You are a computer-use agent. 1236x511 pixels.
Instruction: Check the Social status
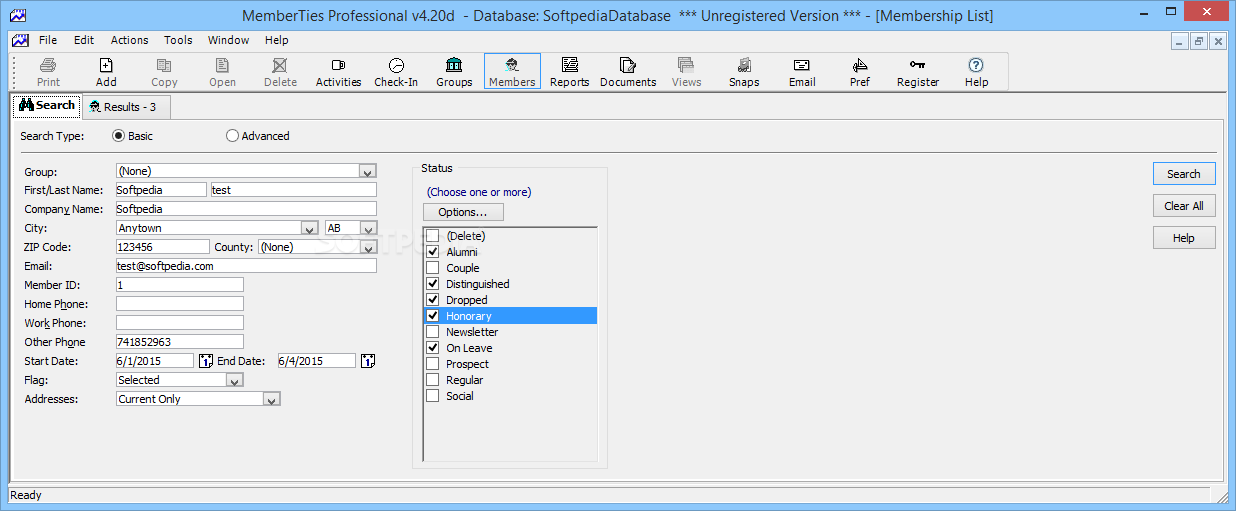tap(433, 396)
